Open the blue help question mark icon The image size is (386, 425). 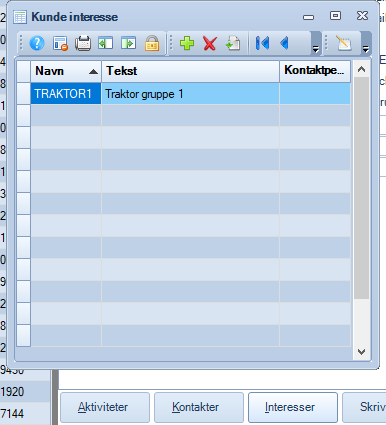(37, 43)
